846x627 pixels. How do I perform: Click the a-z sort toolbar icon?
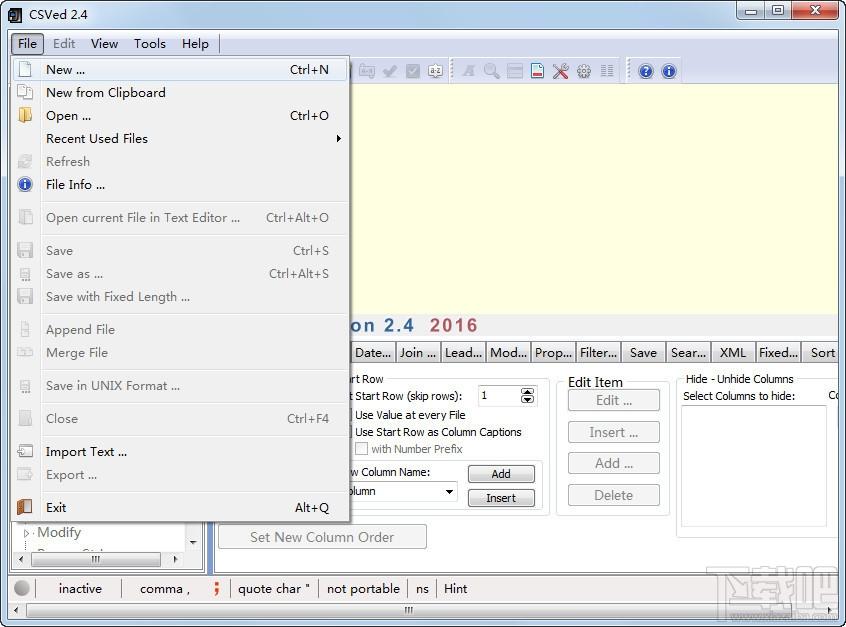pyautogui.click(x=435, y=71)
